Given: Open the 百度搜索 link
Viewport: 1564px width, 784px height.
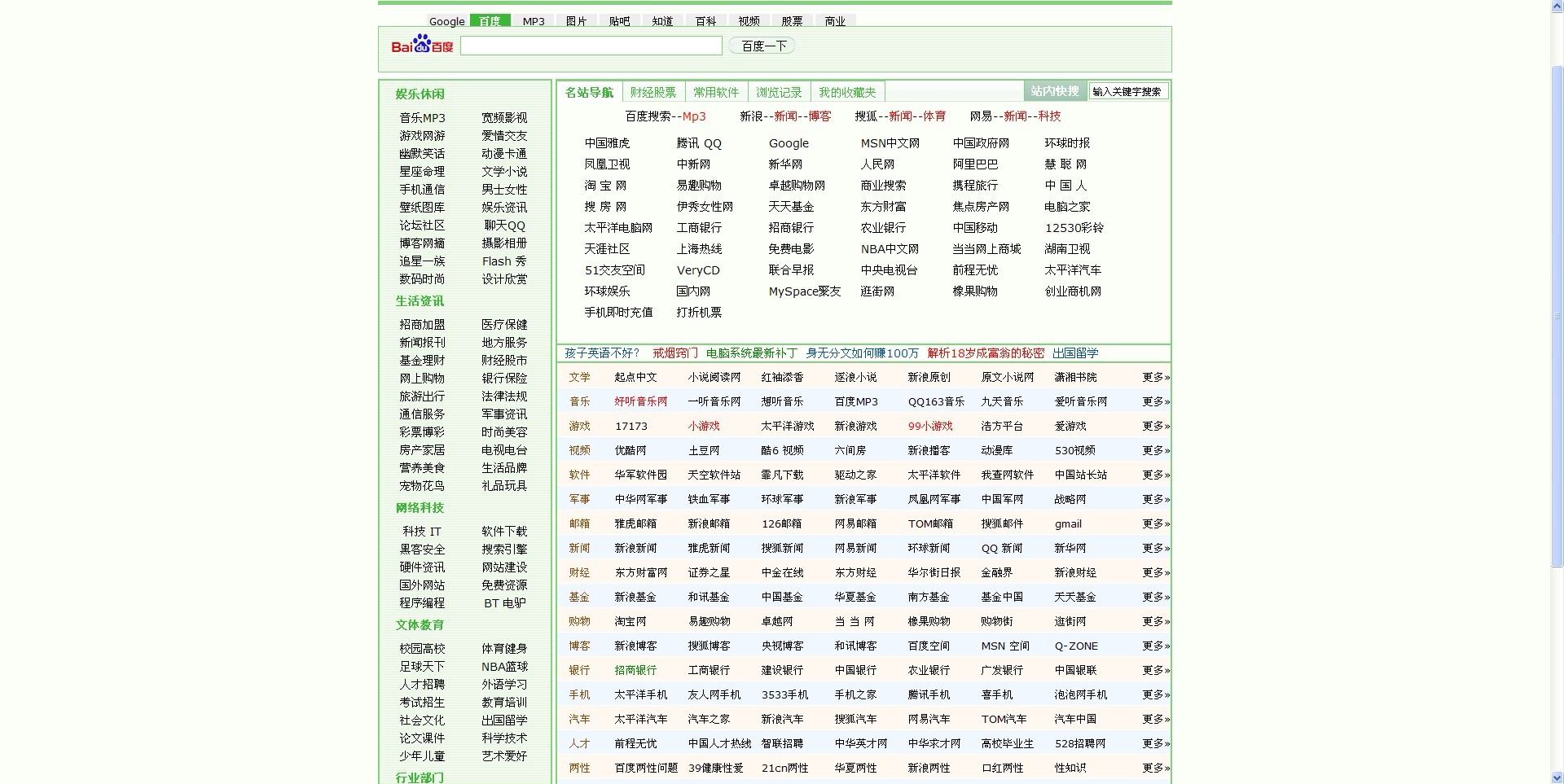Looking at the screenshot, I should point(648,116).
